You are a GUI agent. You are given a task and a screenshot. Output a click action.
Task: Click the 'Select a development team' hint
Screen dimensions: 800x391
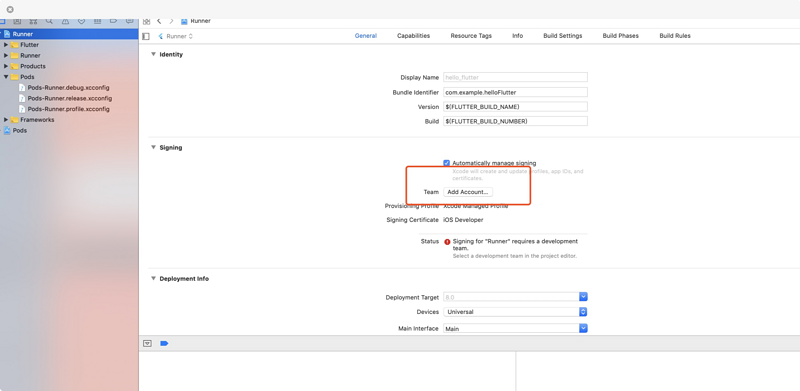pyautogui.click(x=515, y=256)
